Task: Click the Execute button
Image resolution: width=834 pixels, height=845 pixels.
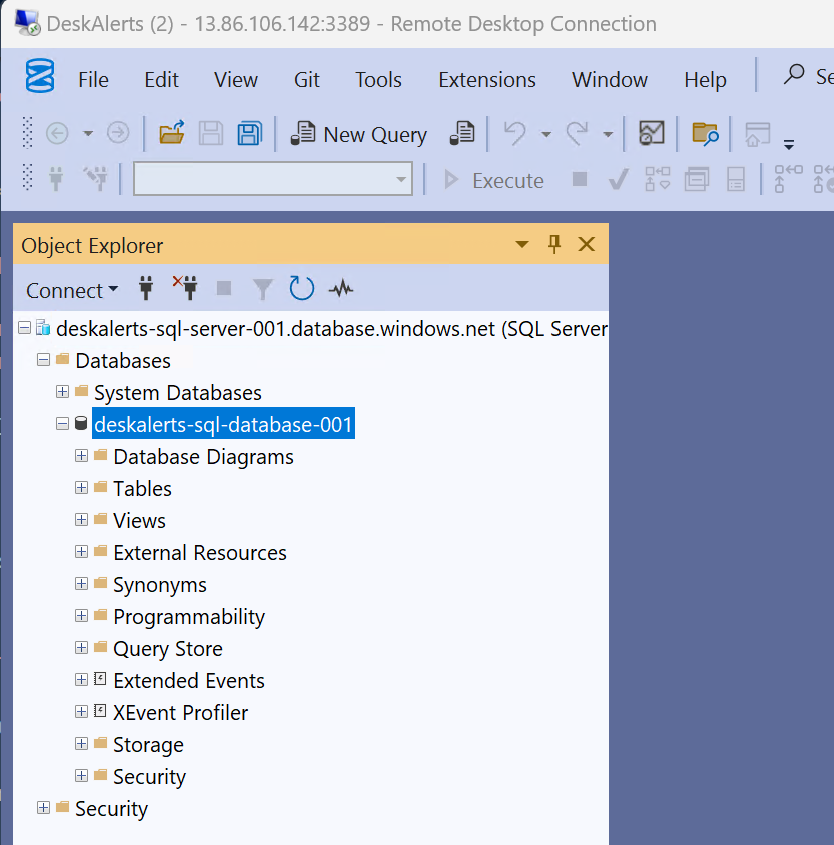Action: click(x=498, y=180)
